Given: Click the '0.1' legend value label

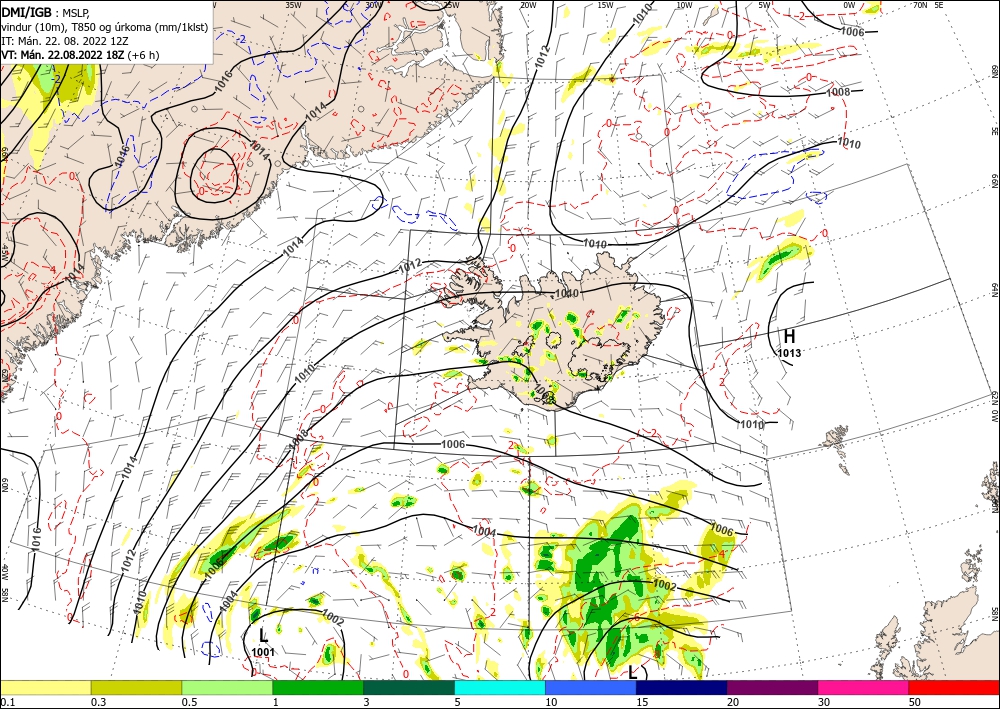Looking at the screenshot, I should click(6, 702).
